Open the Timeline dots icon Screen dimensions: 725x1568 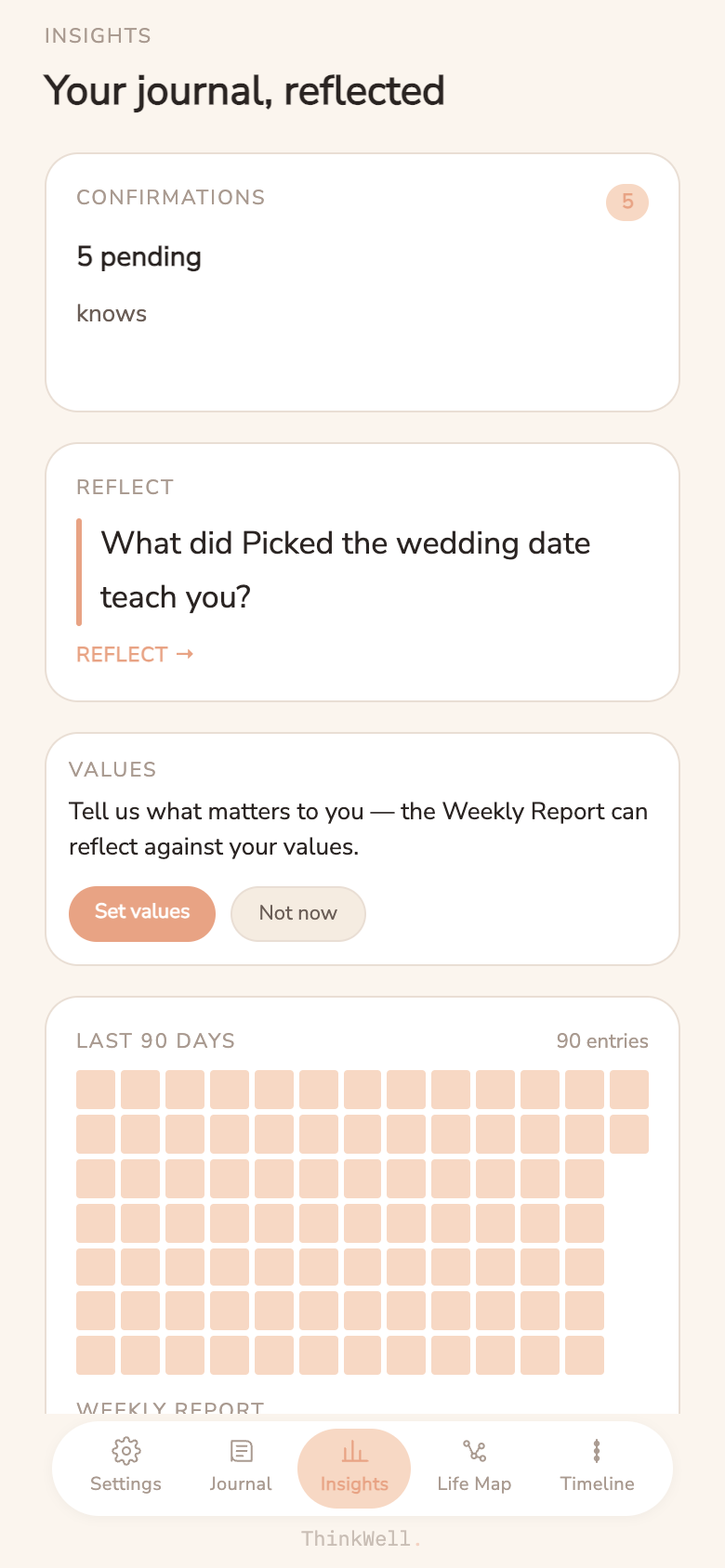click(x=597, y=1451)
